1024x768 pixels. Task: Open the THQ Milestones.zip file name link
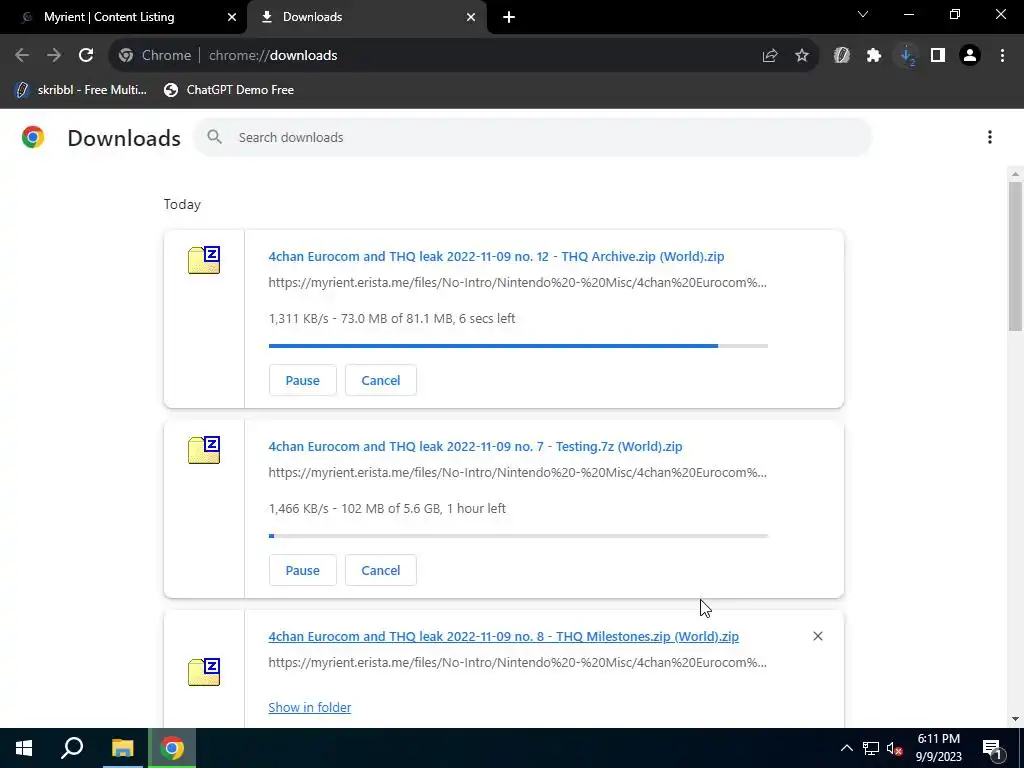504,636
